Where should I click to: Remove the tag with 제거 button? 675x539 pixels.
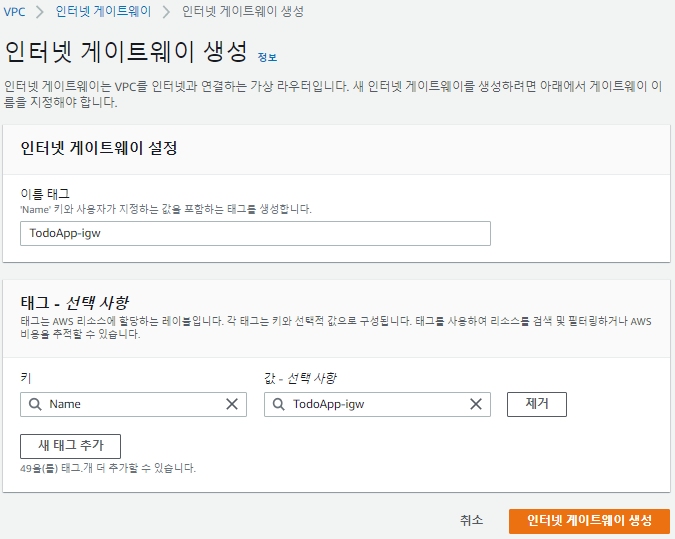[537, 404]
